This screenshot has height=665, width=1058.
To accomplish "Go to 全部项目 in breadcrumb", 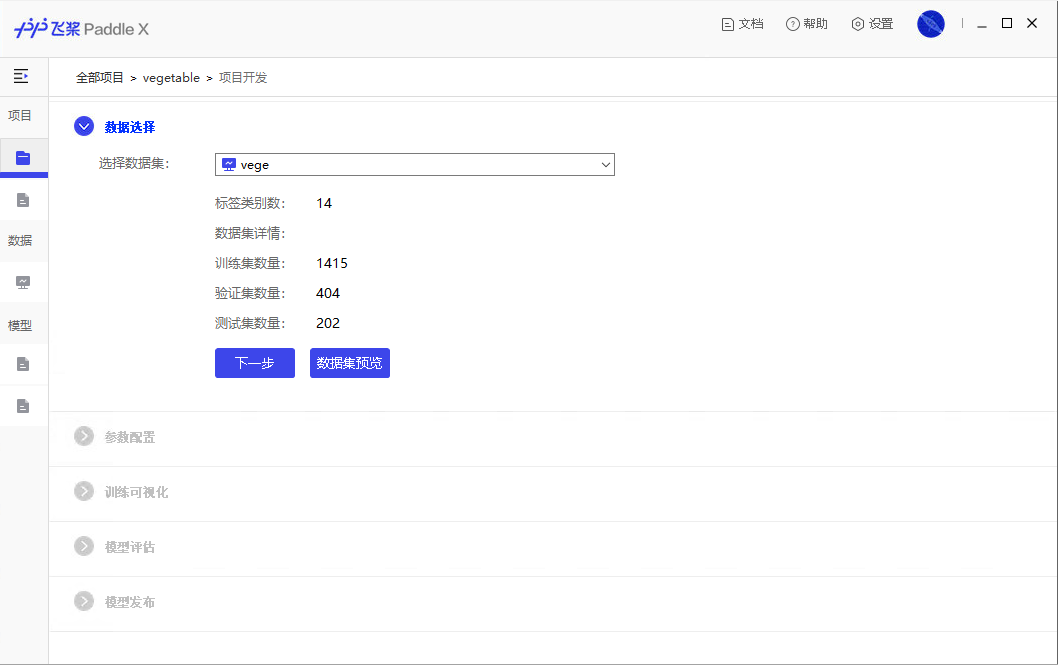I will (100, 78).
